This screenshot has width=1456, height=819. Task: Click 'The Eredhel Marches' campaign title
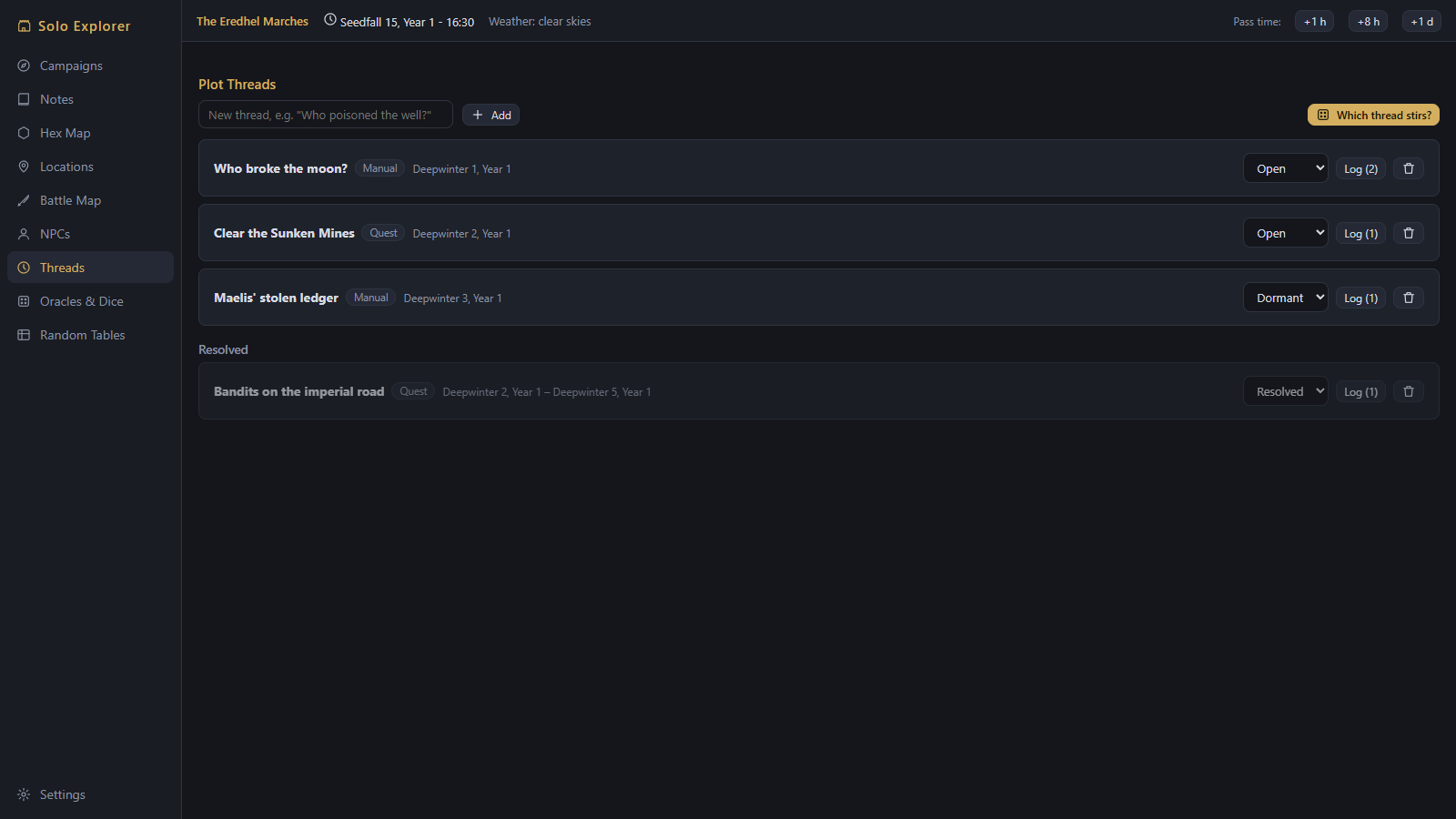(252, 21)
